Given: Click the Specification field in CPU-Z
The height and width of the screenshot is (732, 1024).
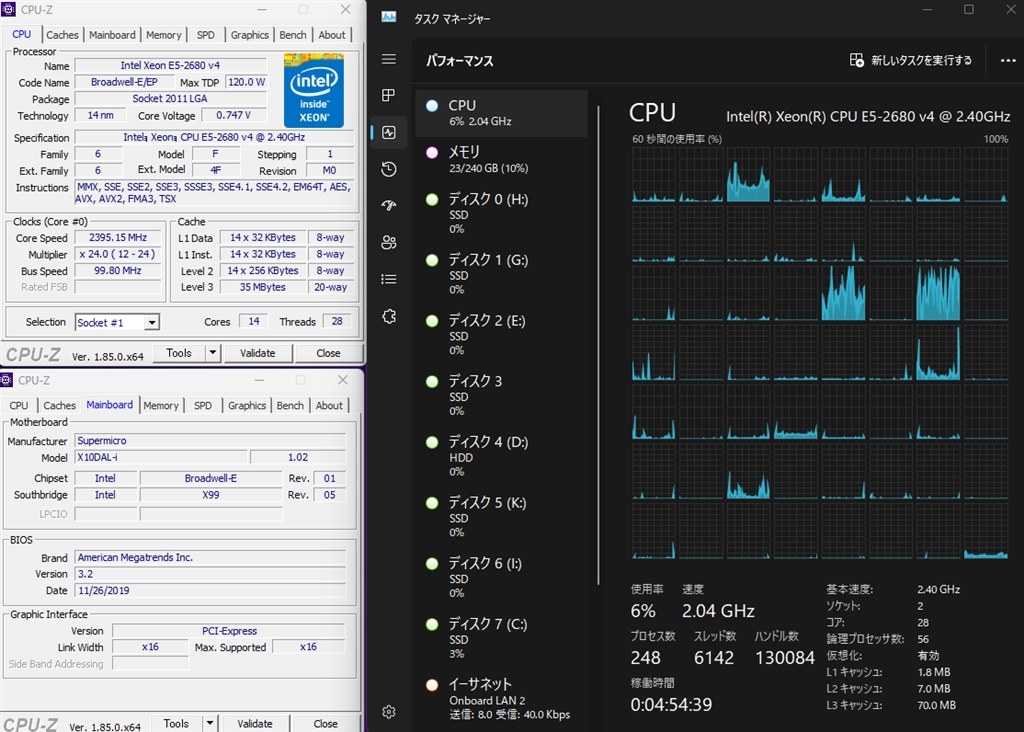Looking at the screenshot, I should click(x=214, y=137).
